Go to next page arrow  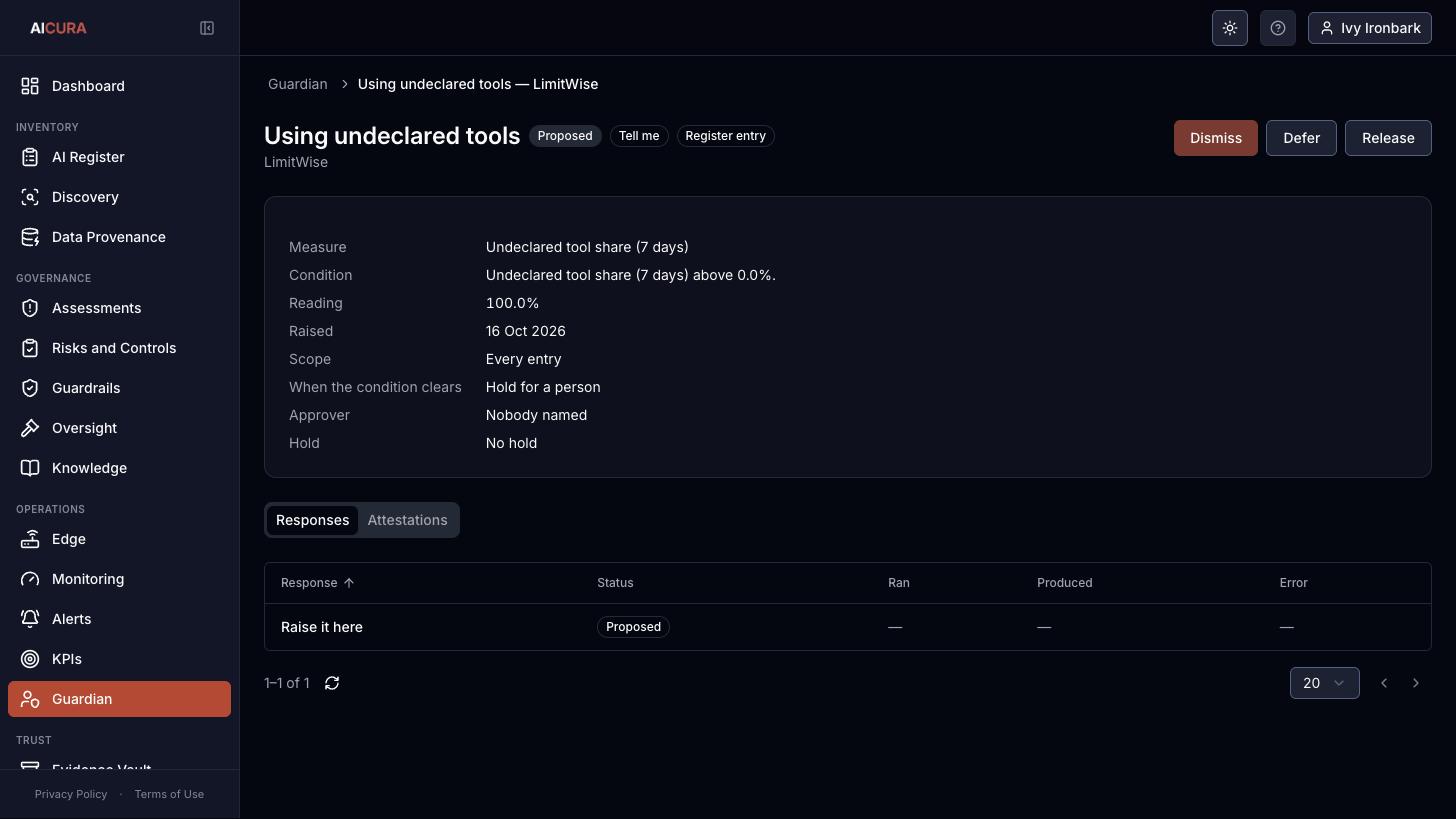[1416, 683]
